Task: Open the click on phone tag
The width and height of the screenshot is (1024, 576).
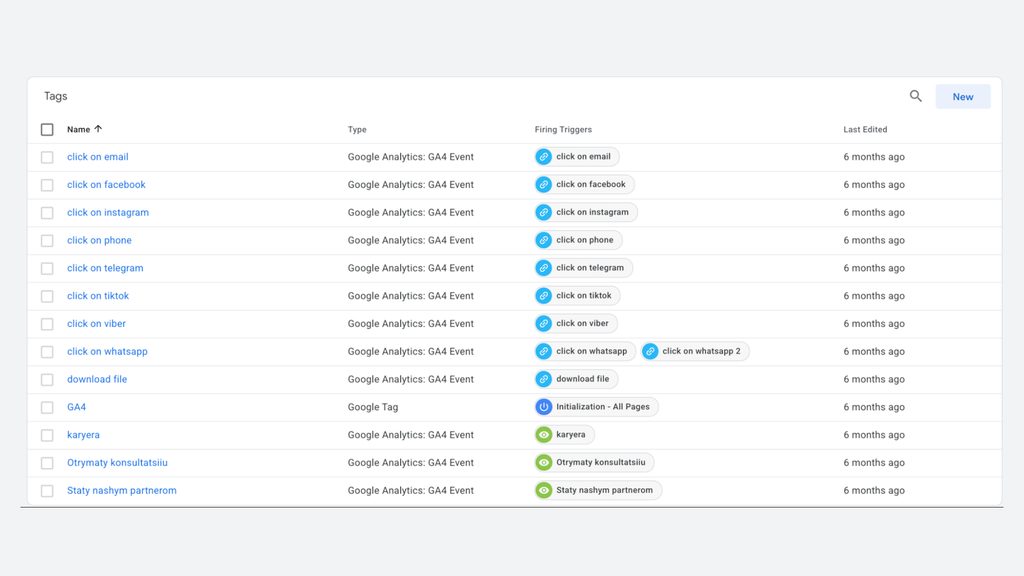Action: tap(99, 240)
